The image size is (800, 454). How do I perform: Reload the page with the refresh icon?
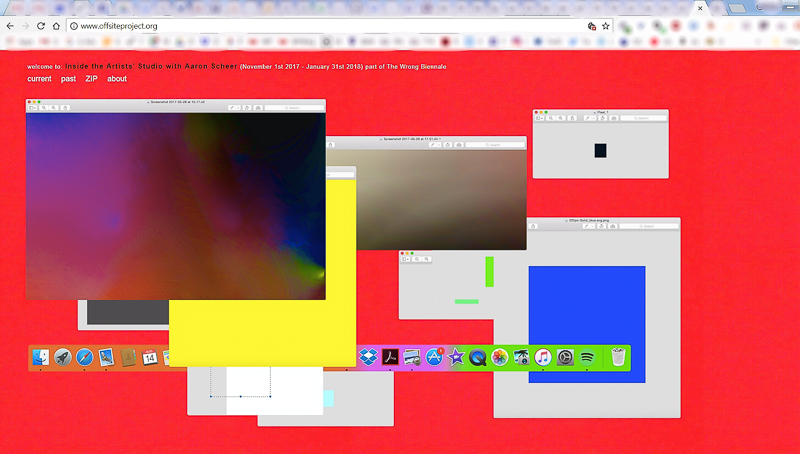point(40,26)
